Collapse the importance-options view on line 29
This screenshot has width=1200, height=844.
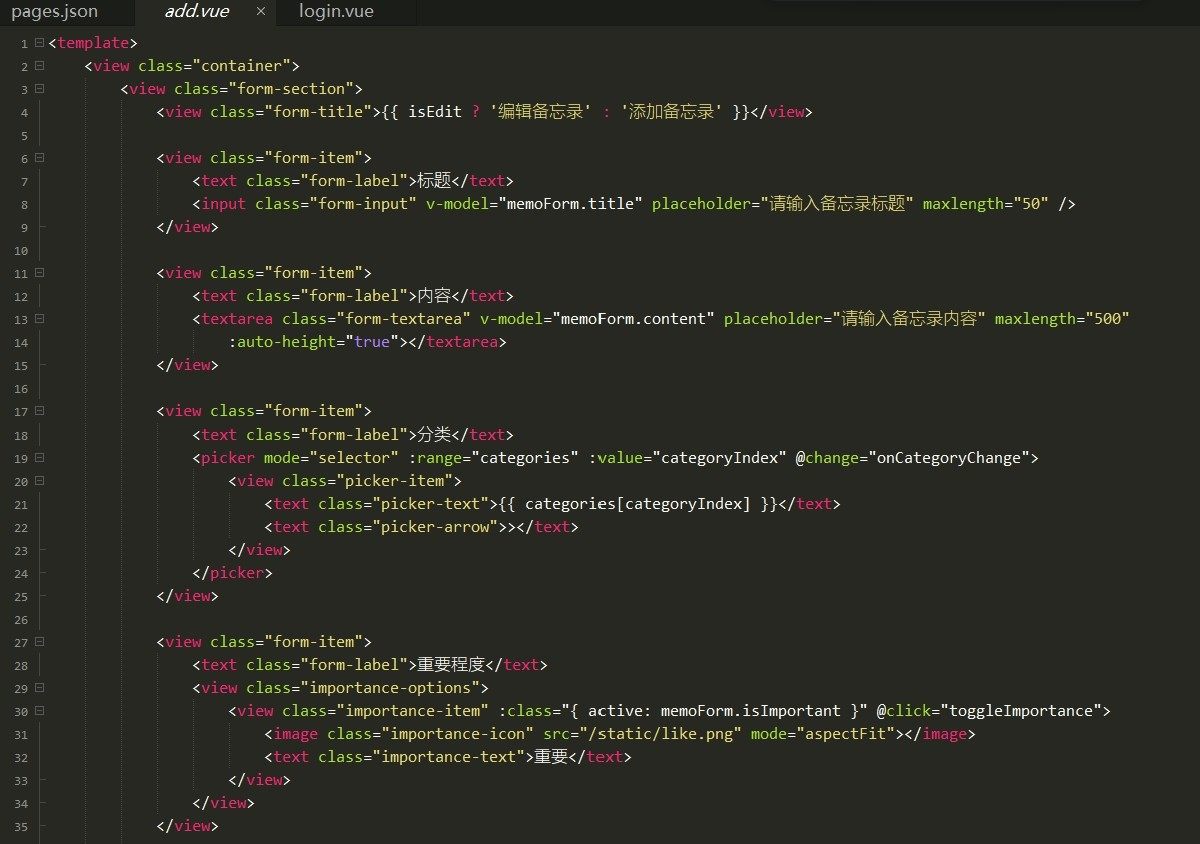(39, 688)
